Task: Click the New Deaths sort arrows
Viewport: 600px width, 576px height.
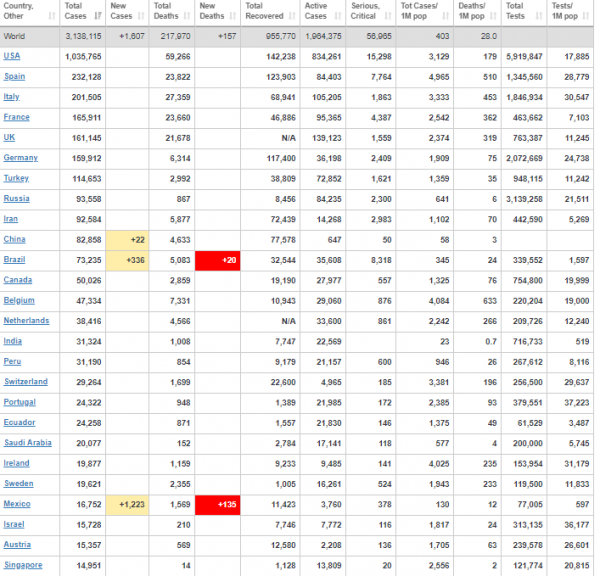Action: tap(233, 16)
